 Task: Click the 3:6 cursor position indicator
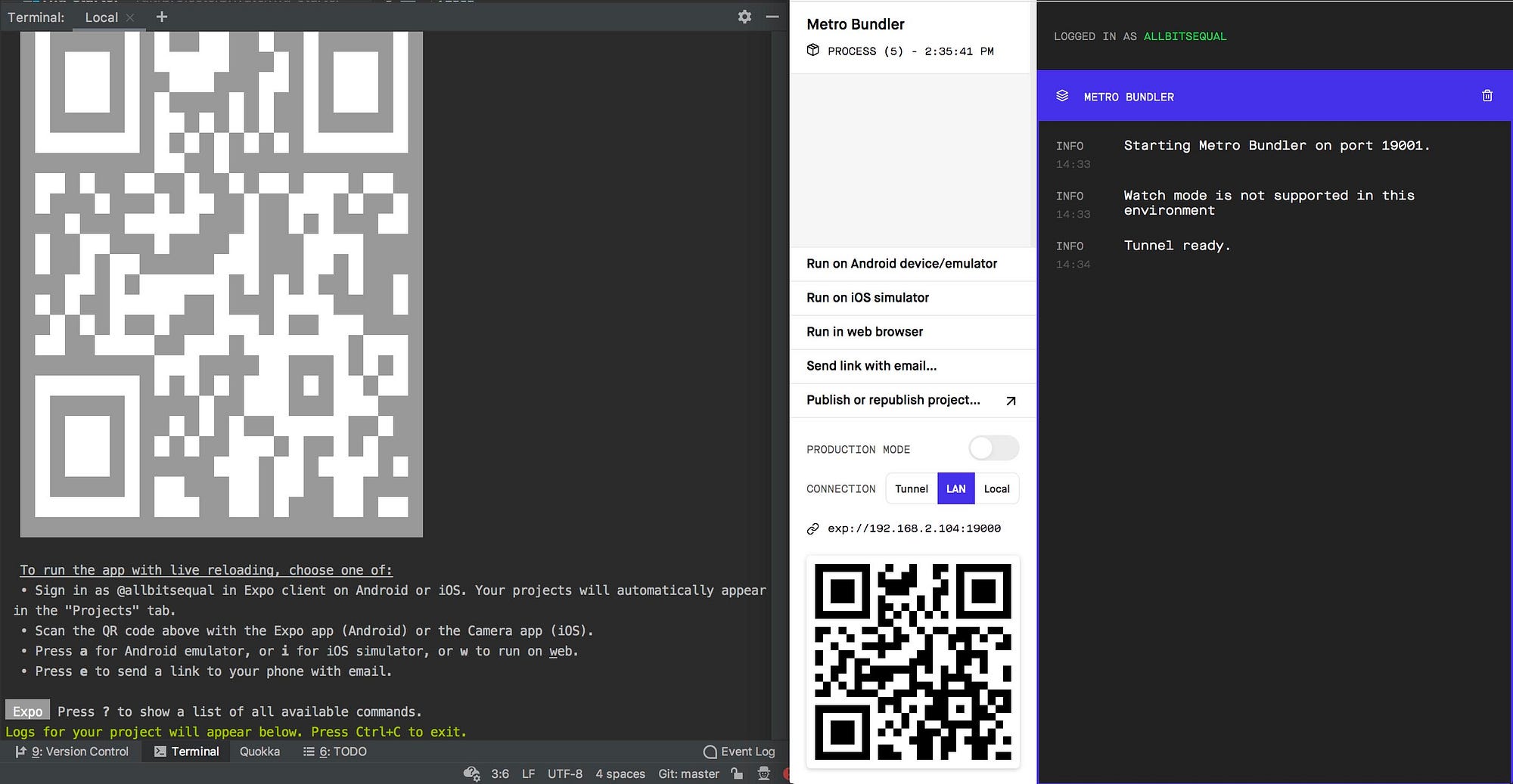pos(500,773)
